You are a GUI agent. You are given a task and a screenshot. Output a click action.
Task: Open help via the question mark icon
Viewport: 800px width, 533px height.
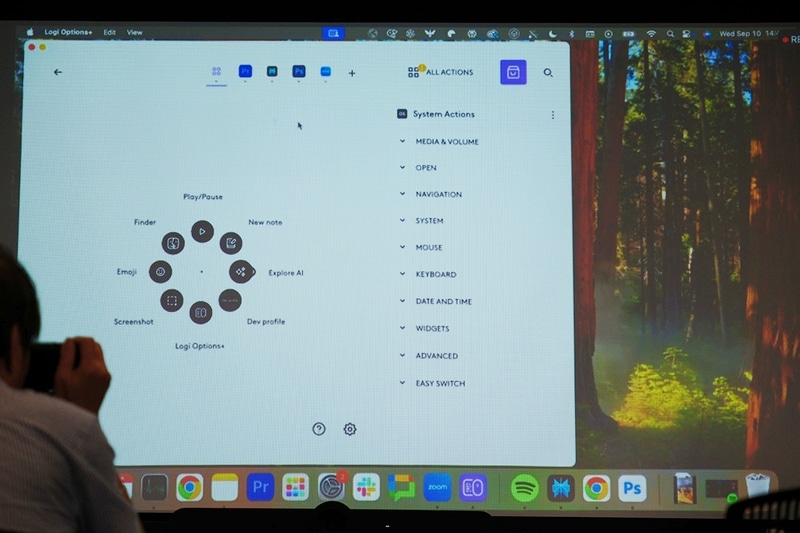[319, 429]
